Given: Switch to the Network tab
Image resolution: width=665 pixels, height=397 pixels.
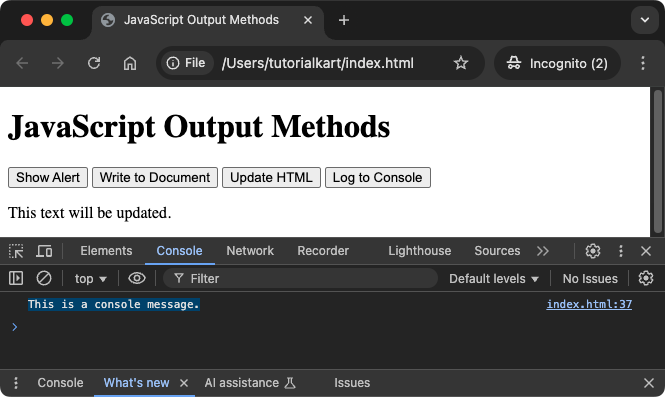Looking at the screenshot, I should (x=250, y=251).
